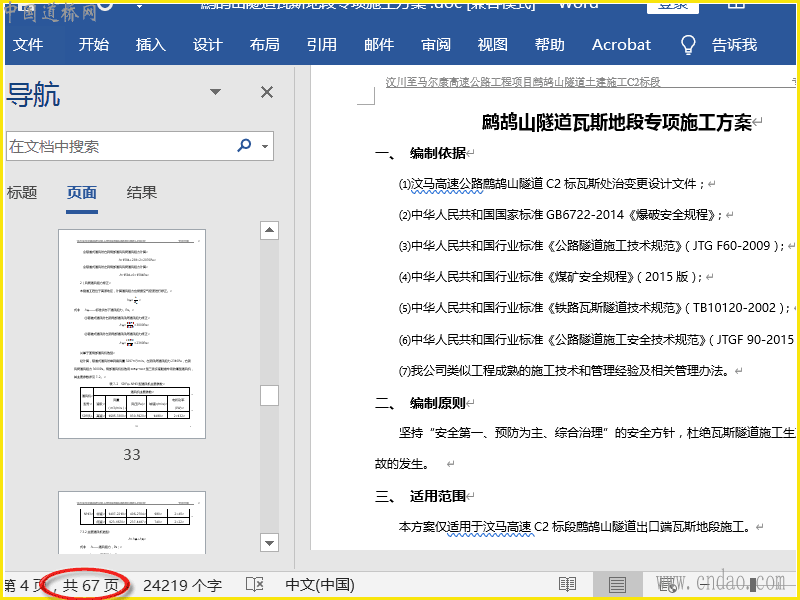Viewport: 800px width, 600px height.
Task: Open the 文件 (File) menu
Action: (x=28, y=45)
